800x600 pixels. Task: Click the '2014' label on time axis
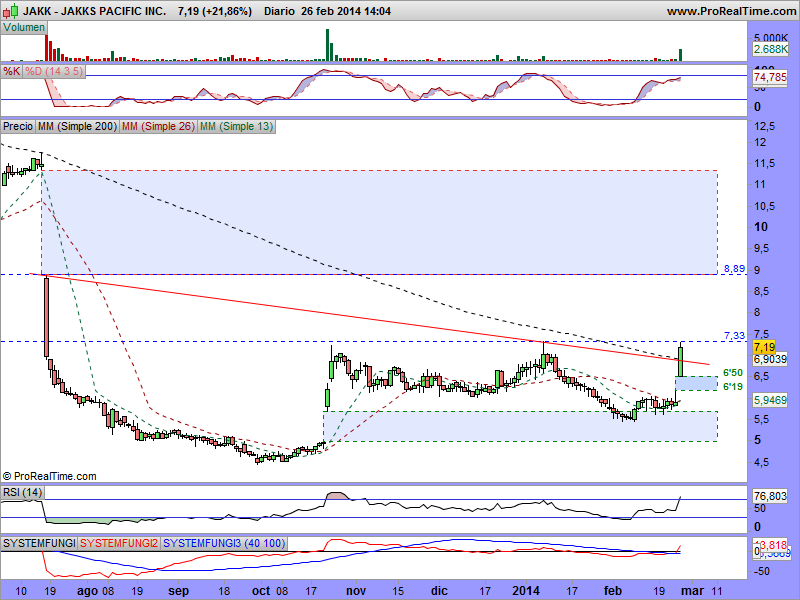click(x=526, y=591)
